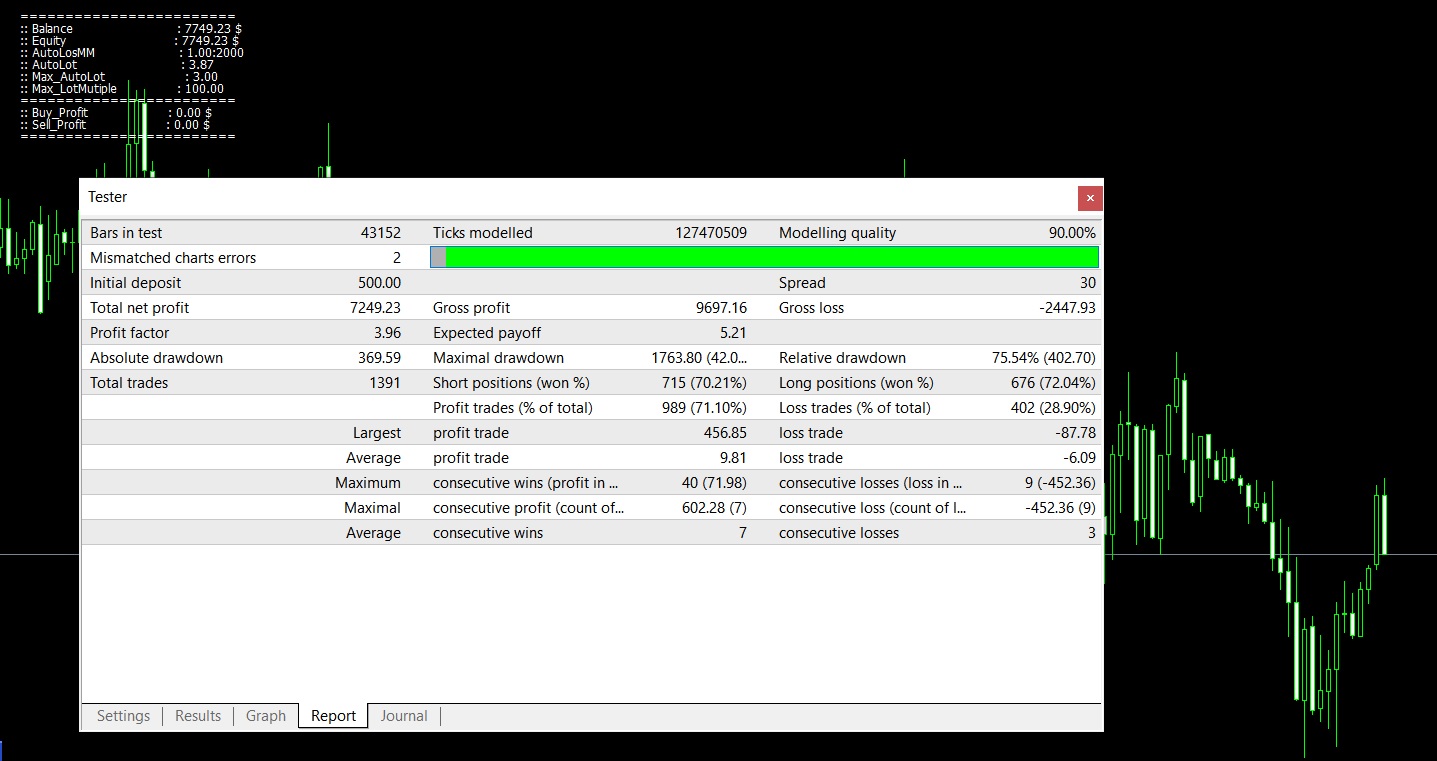Click the Sell_Profit line on chart
The image size is (1437, 761).
(115, 125)
